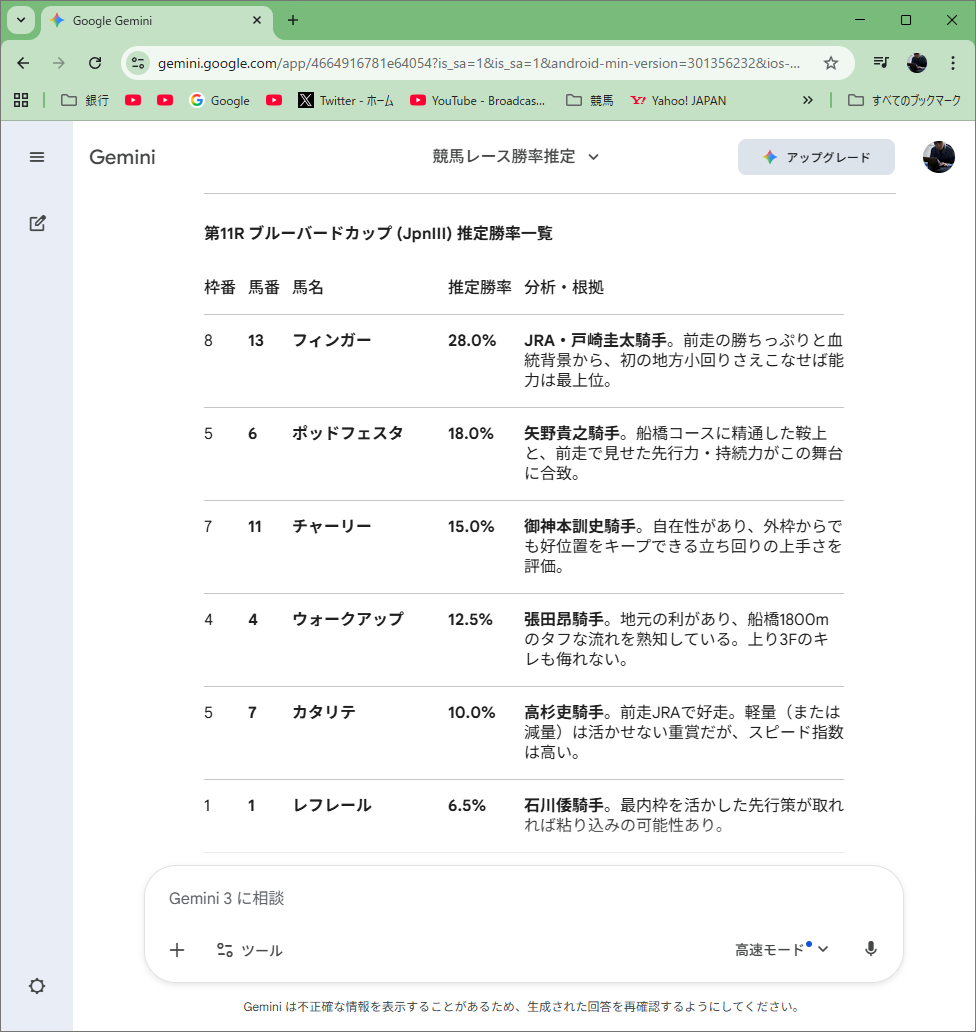Click the 馬名 column header

(x=307, y=287)
